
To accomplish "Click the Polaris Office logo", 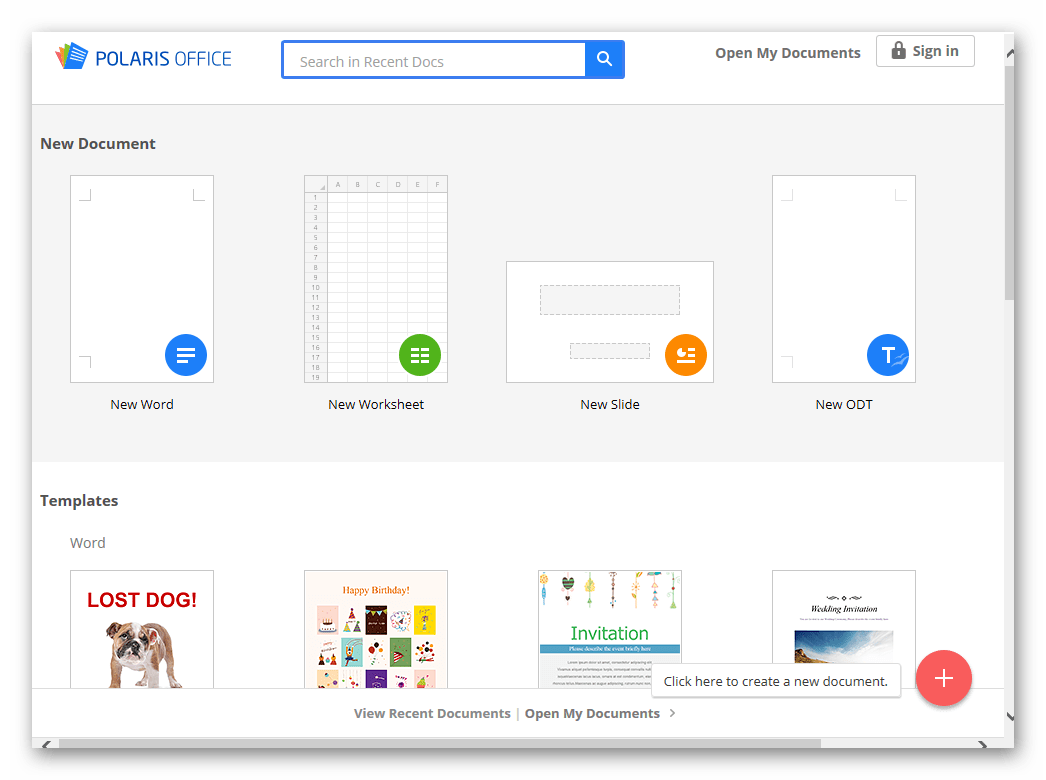I will 143,57.
